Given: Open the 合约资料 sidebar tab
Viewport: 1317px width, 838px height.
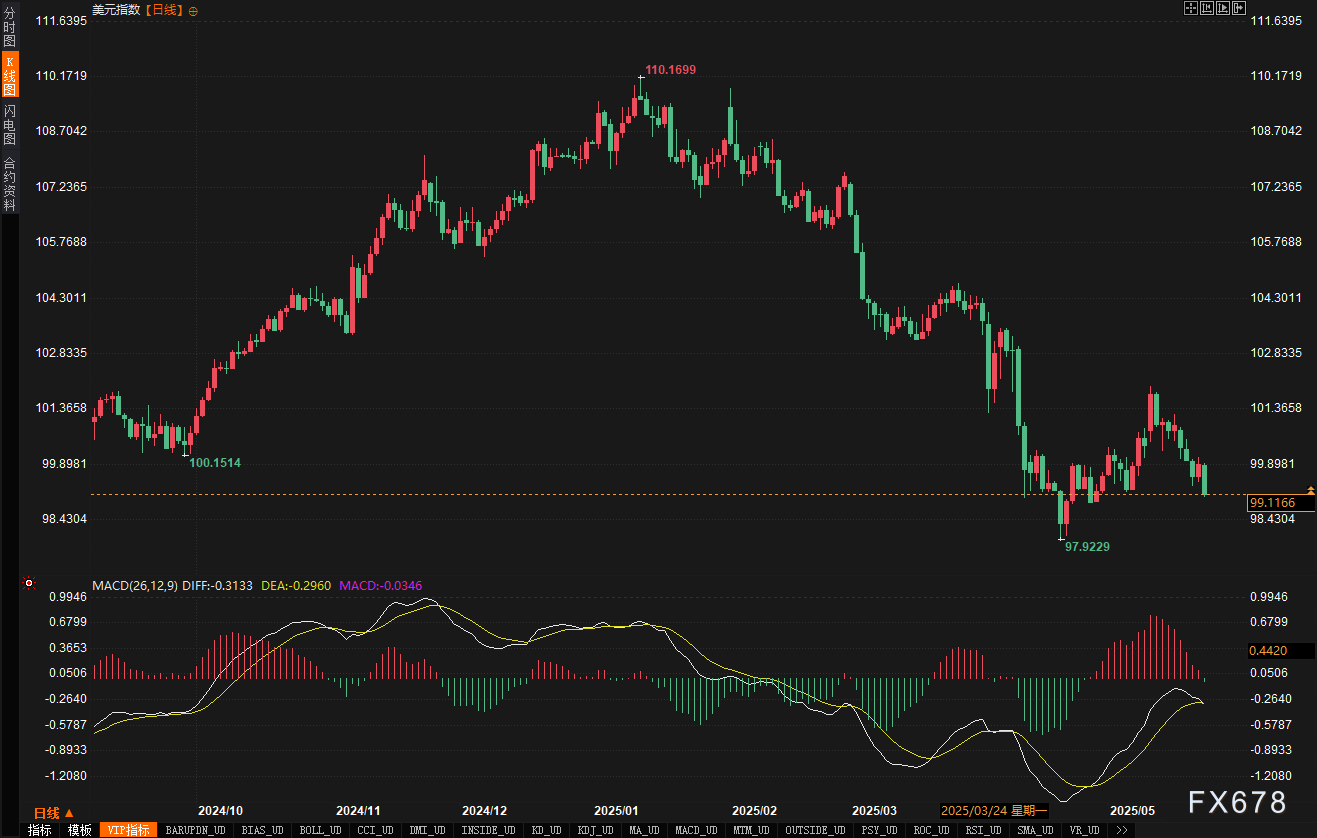Looking at the screenshot, I should [x=9, y=181].
